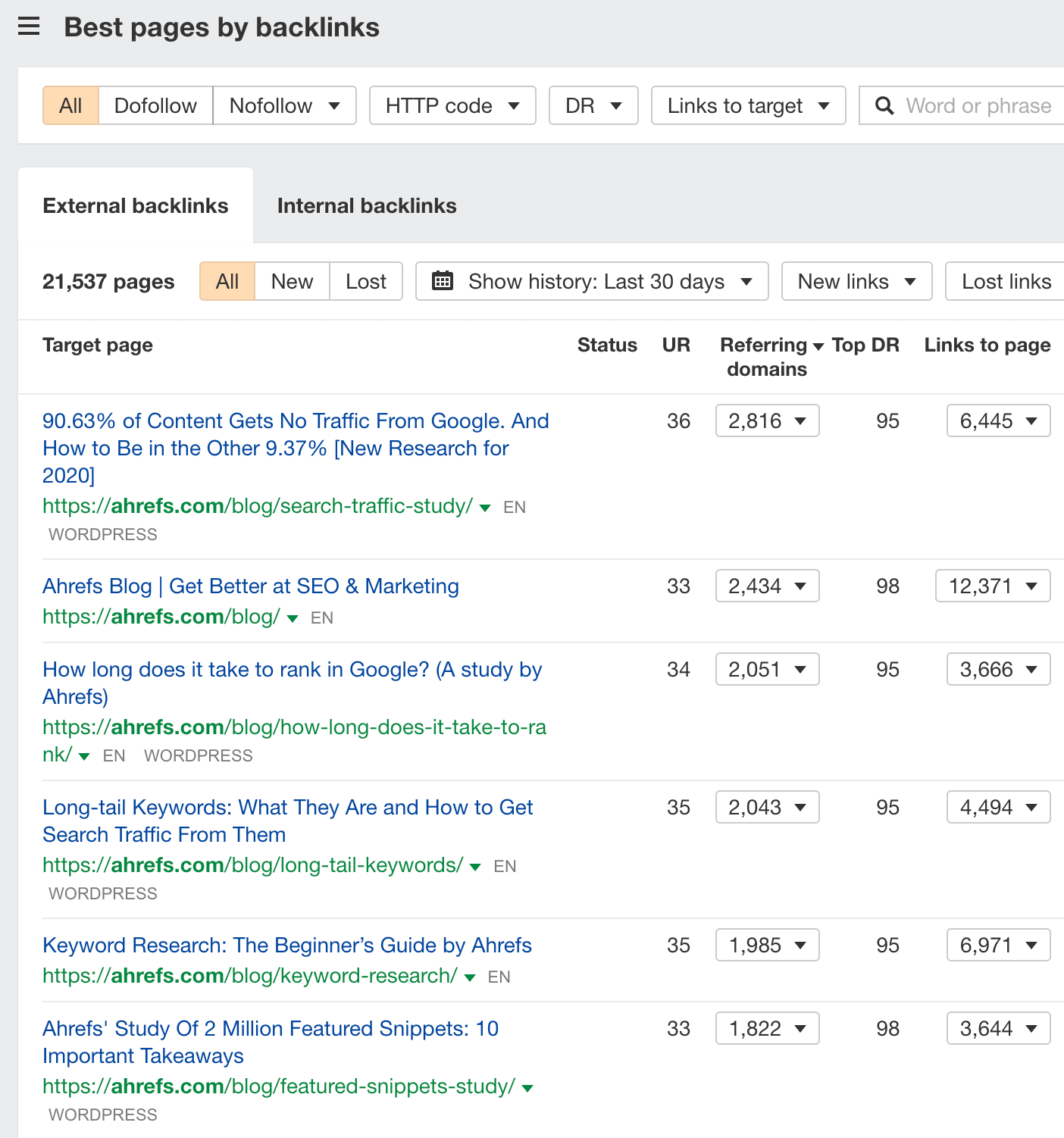
Task: Switch to the Internal backlinks tab
Action: pyautogui.click(x=367, y=205)
